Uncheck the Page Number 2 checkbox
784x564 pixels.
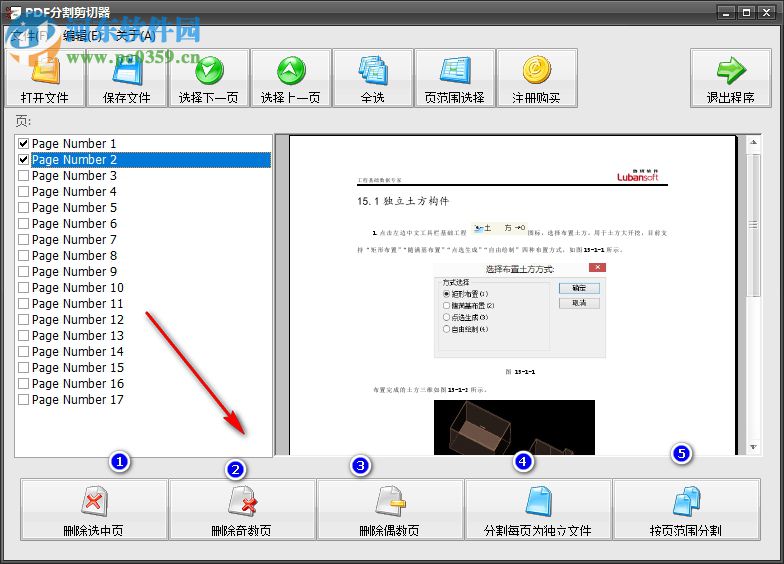point(24,160)
